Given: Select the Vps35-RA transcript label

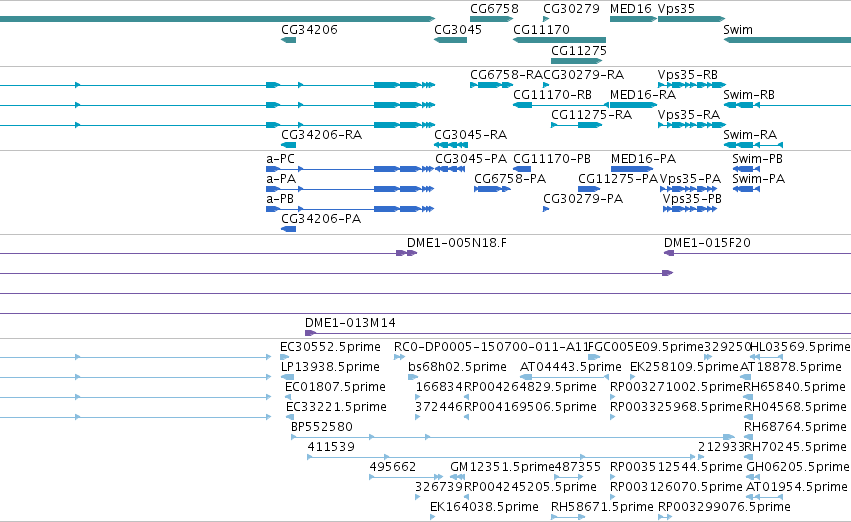Looking at the screenshot, I should coord(688,115).
